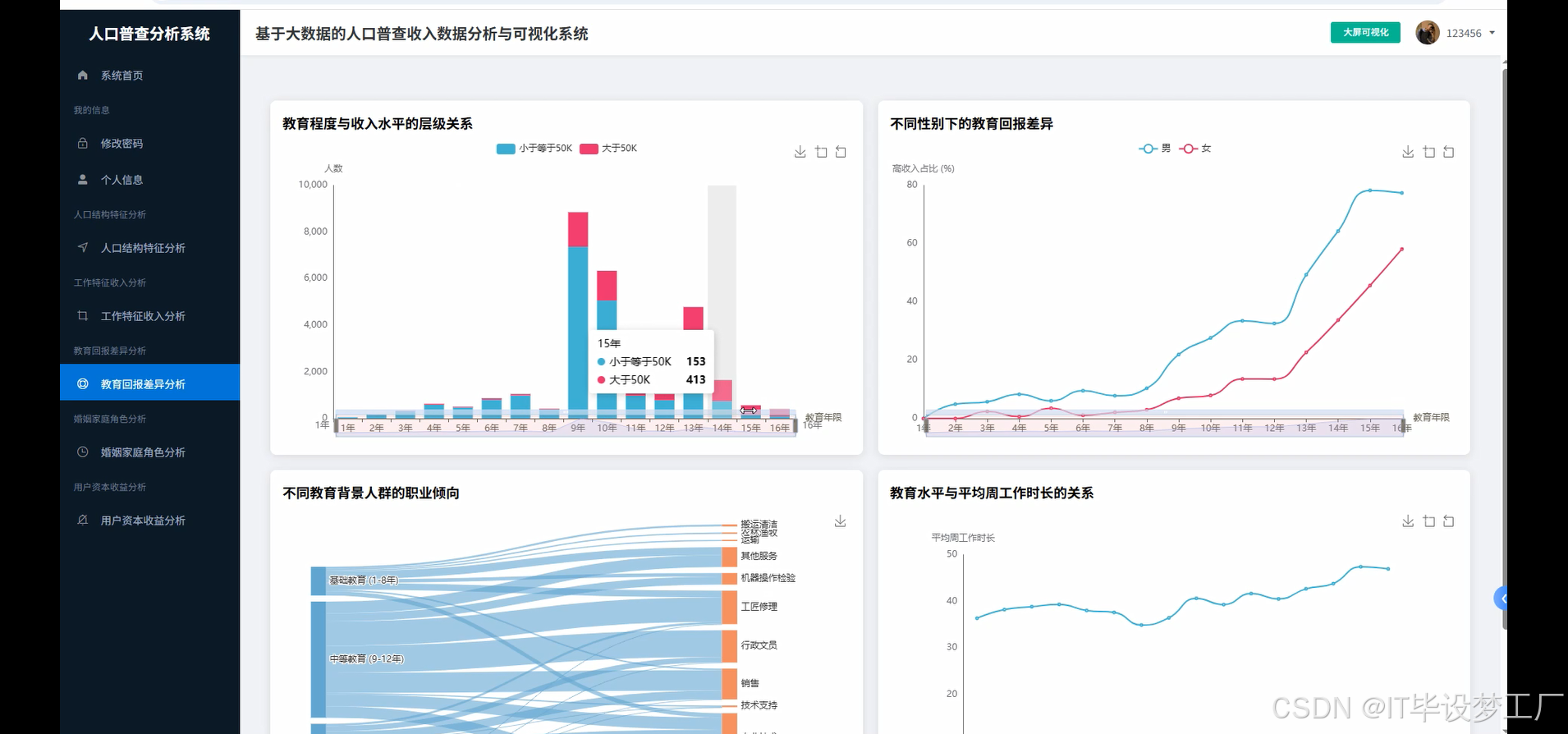Screen dimensions: 1568x734
Task: Click right handle of gender chart zoom slider
Action: (x=1403, y=426)
